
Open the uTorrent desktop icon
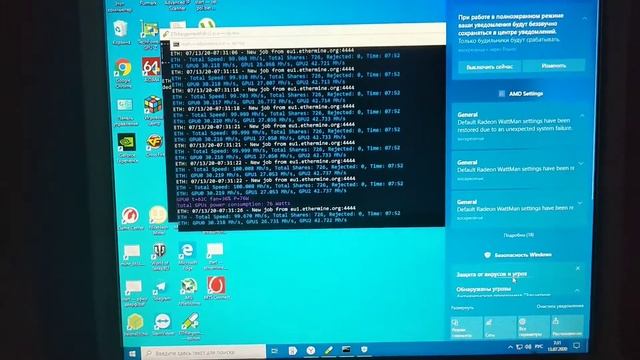tap(207, 24)
